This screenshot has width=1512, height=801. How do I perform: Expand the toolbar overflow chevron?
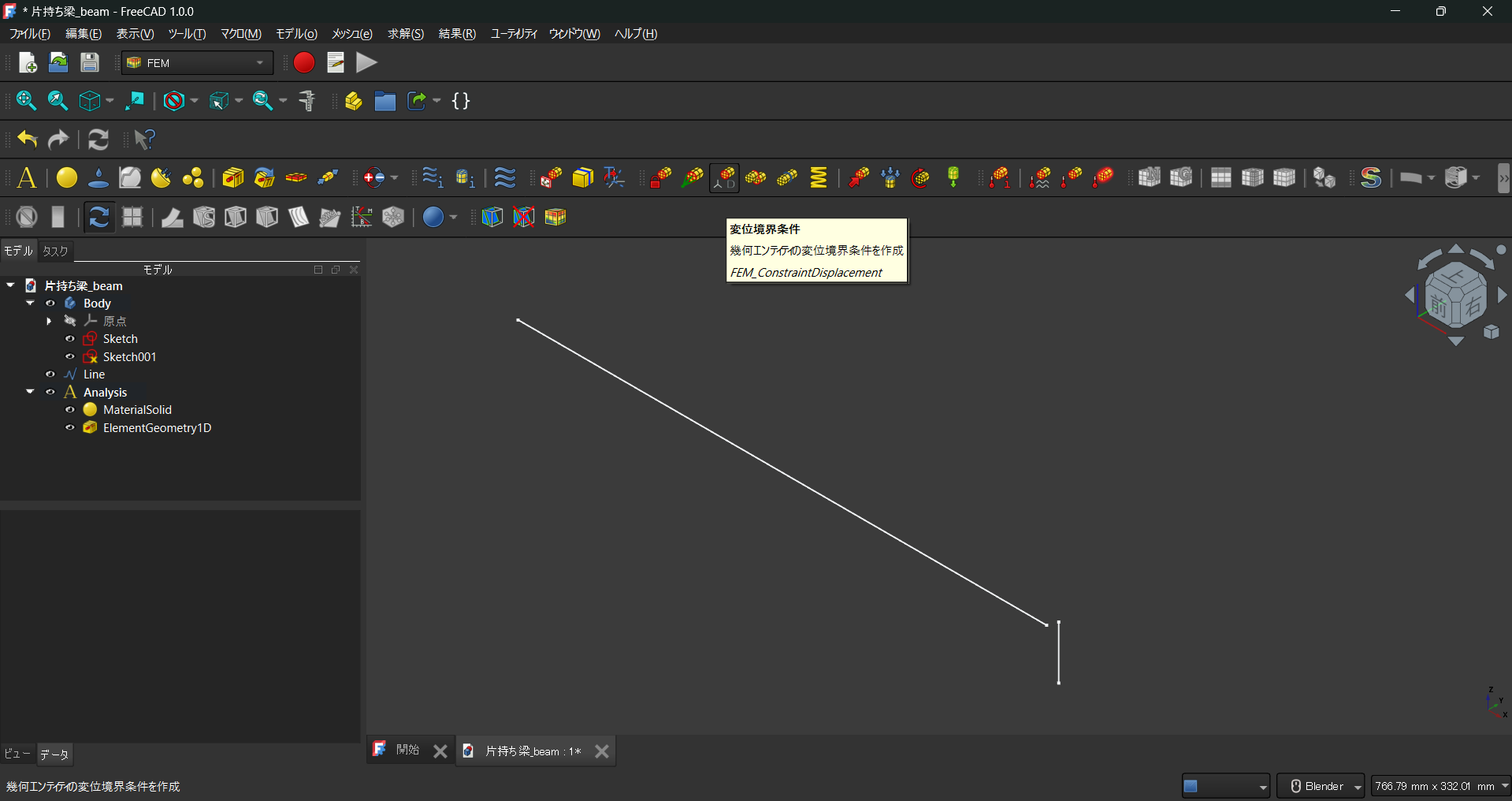(1504, 178)
